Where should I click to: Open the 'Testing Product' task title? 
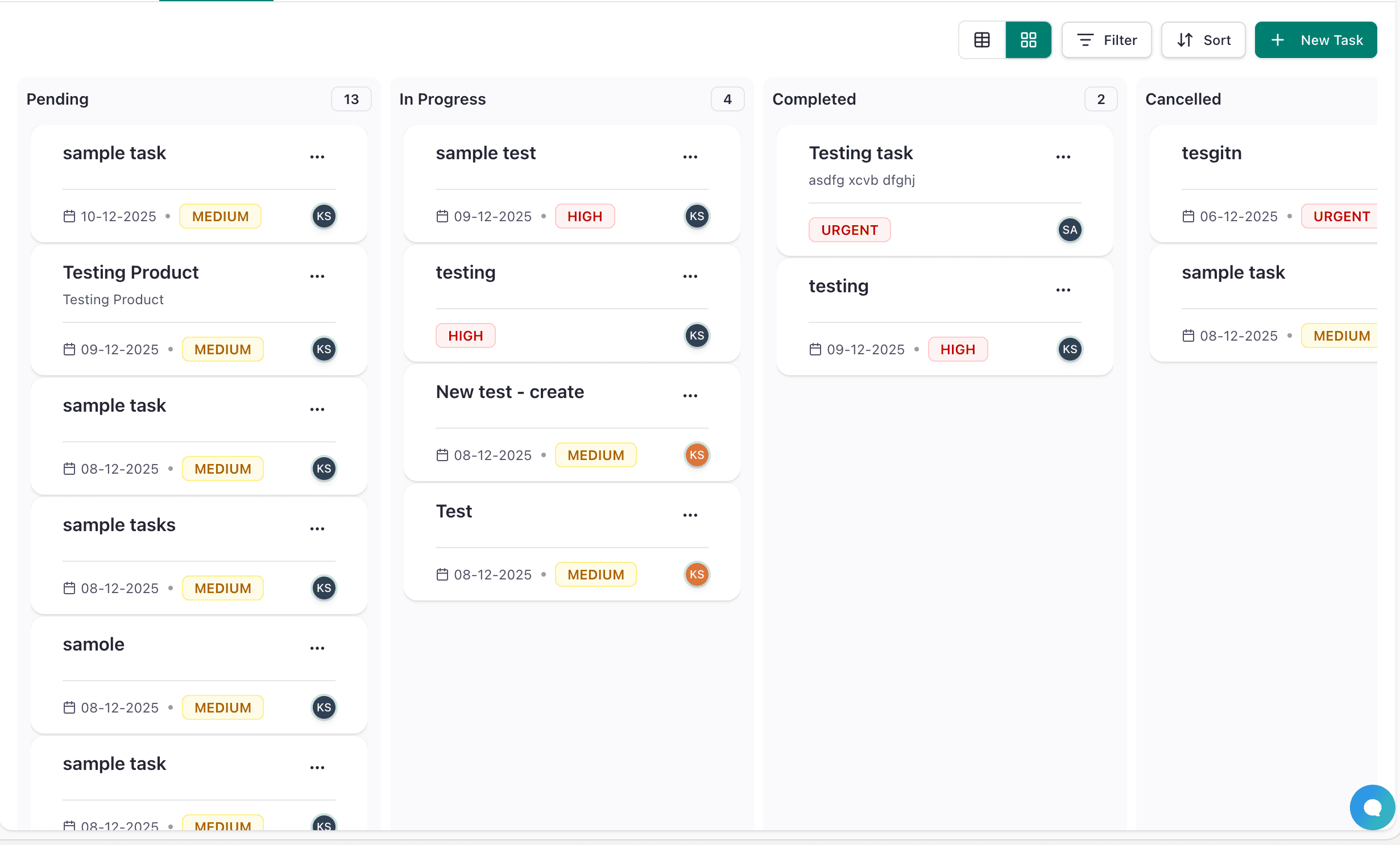pyautogui.click(x=131, y=272)
